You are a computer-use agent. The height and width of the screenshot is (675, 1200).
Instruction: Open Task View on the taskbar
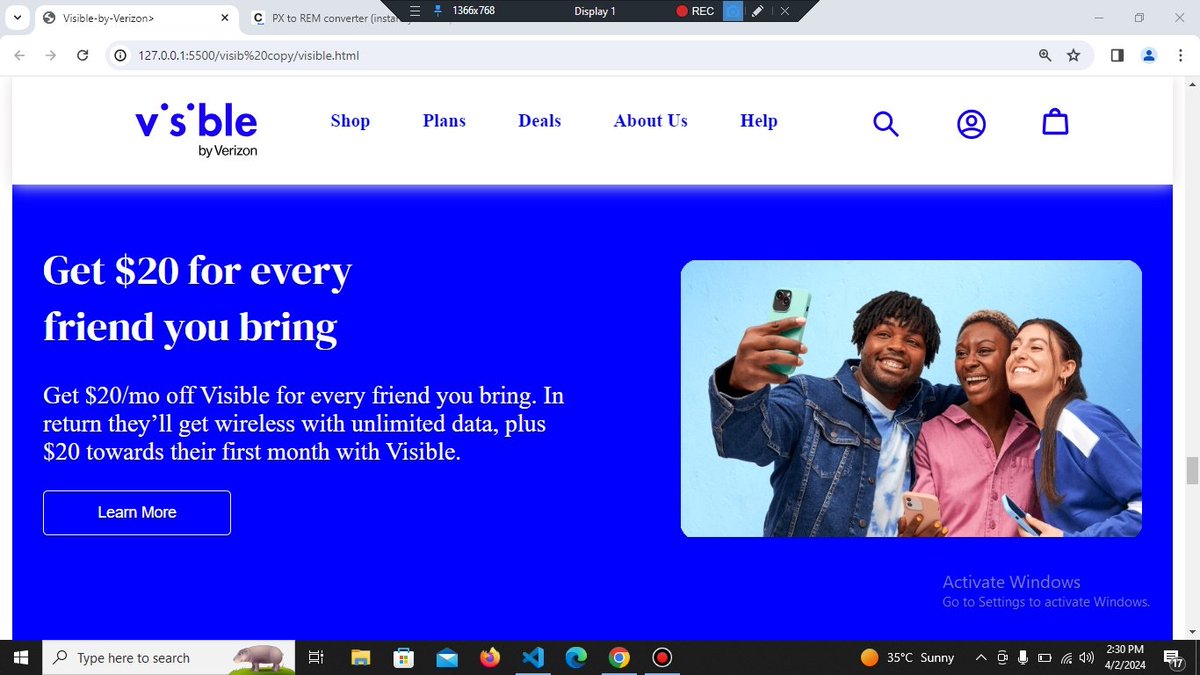(x=315, y=657)
